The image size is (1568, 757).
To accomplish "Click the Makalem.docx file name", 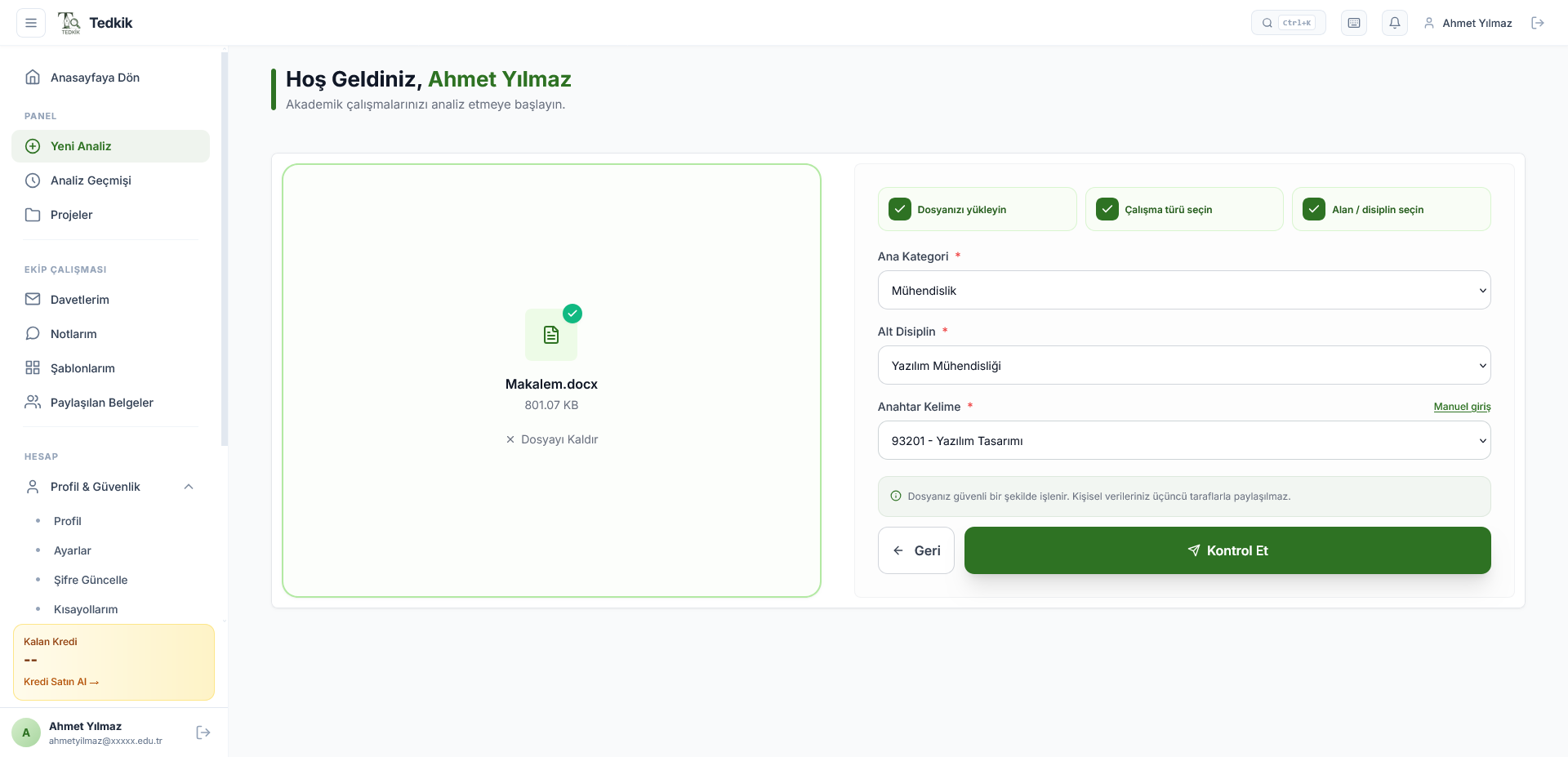I will (551, 384).
